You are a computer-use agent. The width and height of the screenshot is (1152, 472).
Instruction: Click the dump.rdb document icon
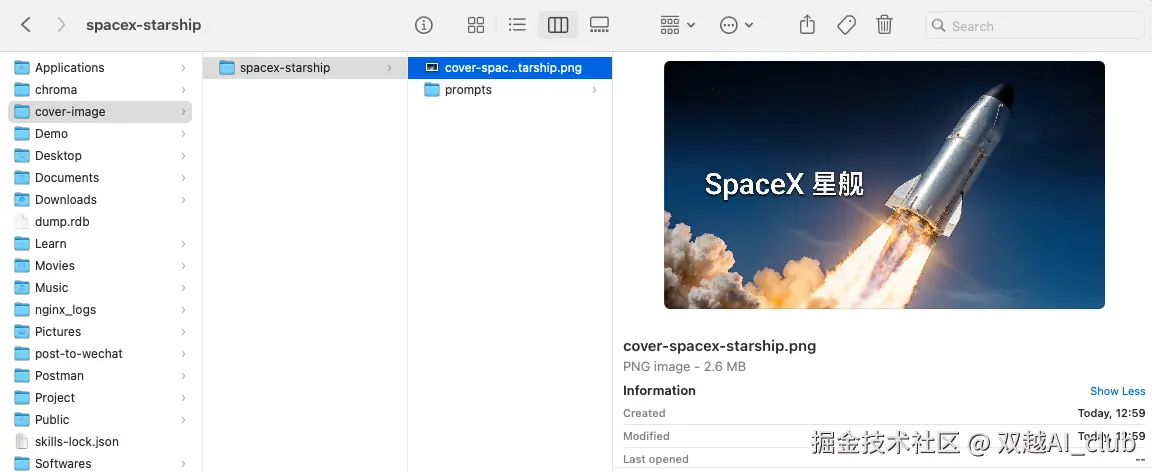tap(22, 222)
